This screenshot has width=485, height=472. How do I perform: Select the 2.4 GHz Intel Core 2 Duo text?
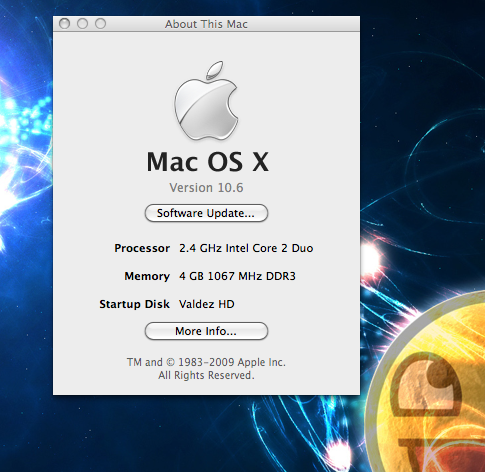click(246, 248)
